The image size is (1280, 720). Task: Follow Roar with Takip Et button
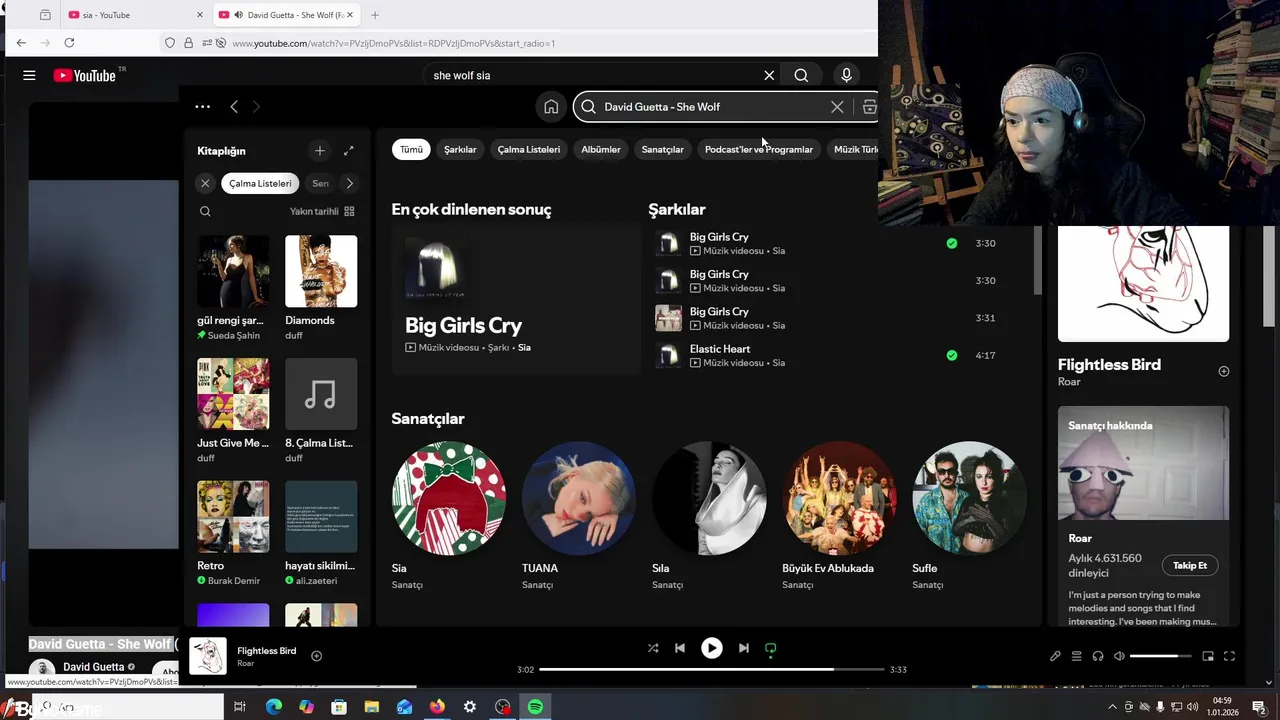pos(1190,565)
